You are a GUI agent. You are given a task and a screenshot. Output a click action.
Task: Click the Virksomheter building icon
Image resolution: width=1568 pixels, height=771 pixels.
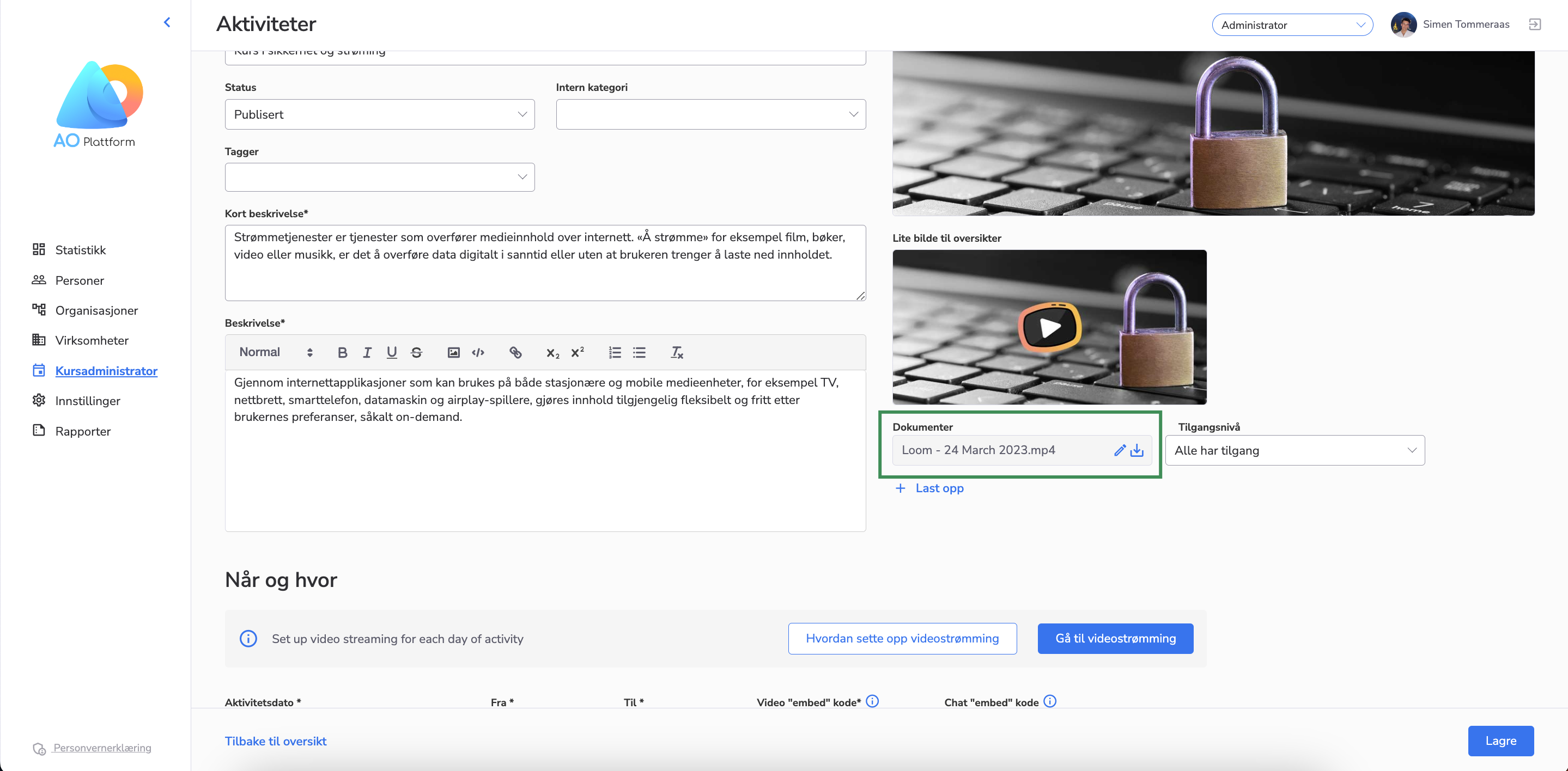pos(39,340)
